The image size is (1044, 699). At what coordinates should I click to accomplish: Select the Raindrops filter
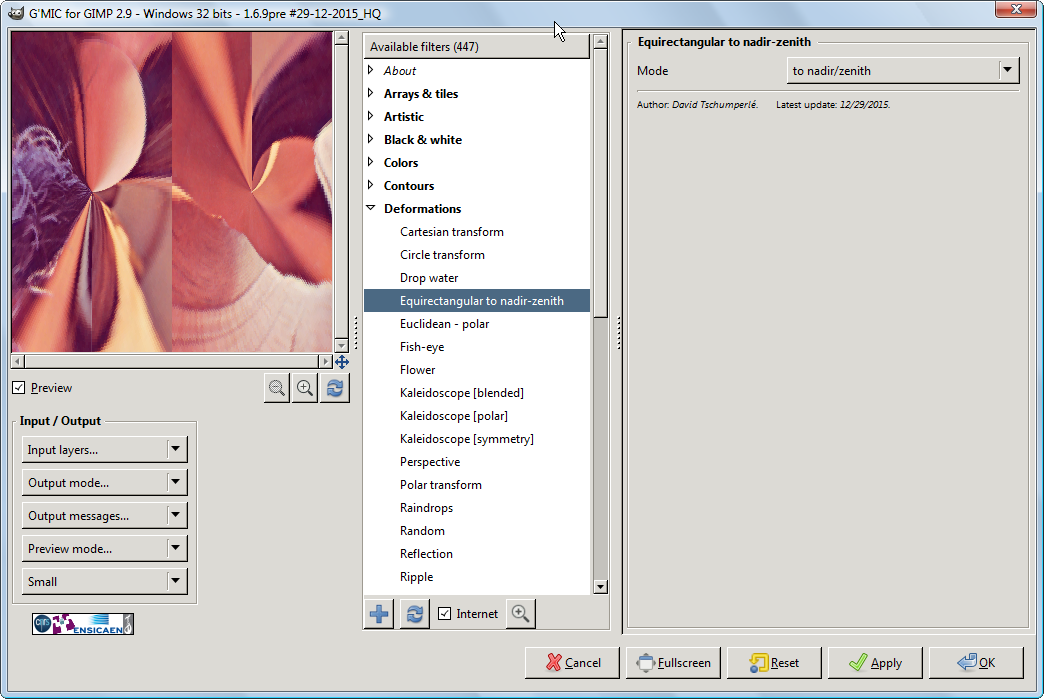tap(477, 507)
